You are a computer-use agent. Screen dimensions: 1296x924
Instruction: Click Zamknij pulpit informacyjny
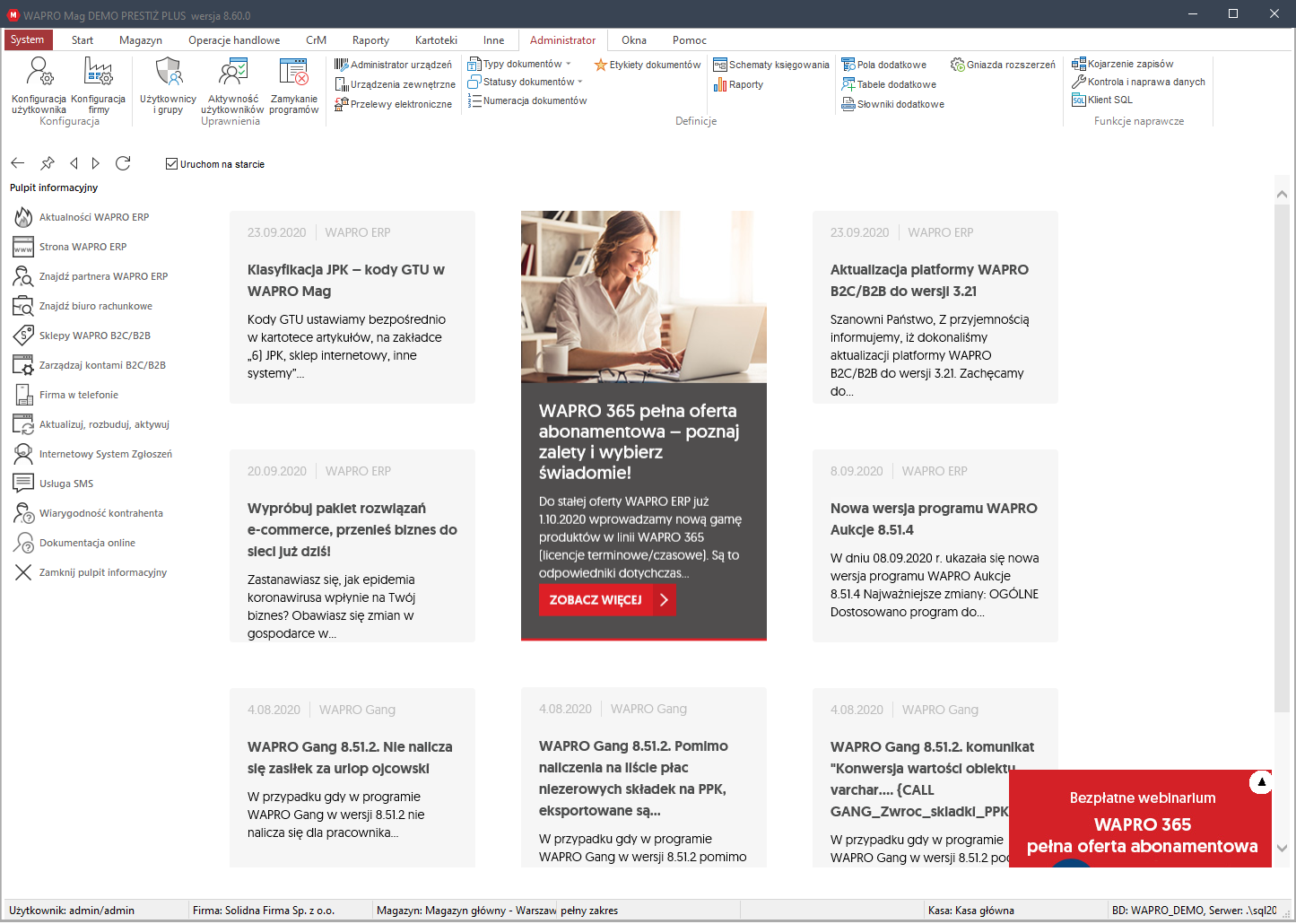click(91, 572)
